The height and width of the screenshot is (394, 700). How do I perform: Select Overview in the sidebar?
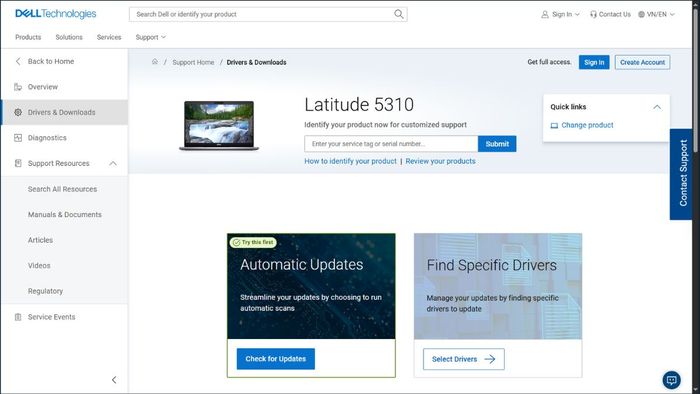(64, 87)
